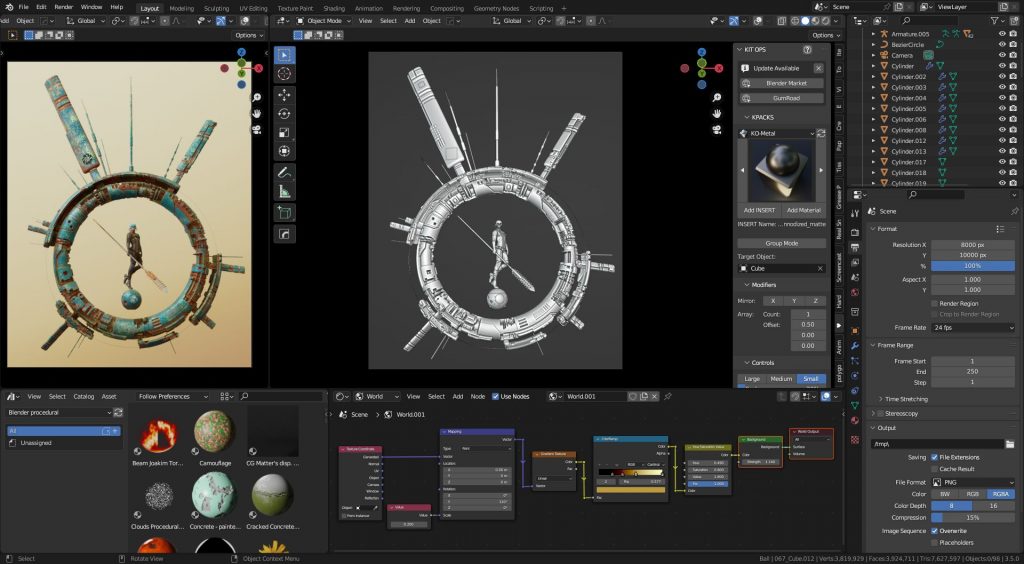Select Camouflage material thumbnail
Screen dimensions: 1024x564
(x=214, y=431)
